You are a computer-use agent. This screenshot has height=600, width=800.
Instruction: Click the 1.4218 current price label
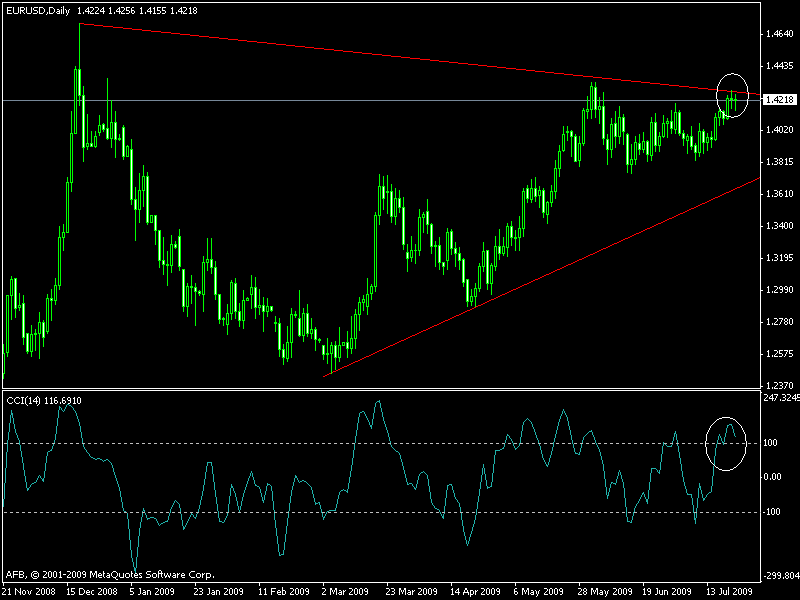[779, 99]
